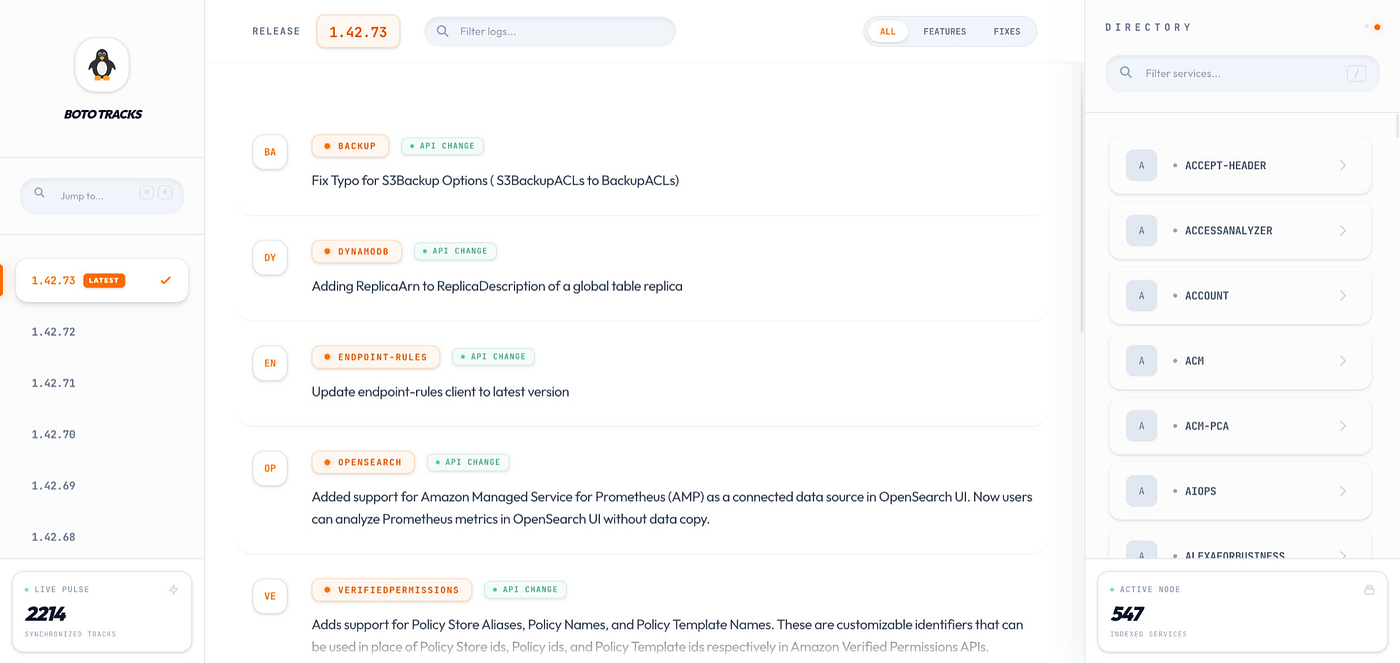
Task: Click the LATEST badge on version 1.42.73
Action: 104,281
